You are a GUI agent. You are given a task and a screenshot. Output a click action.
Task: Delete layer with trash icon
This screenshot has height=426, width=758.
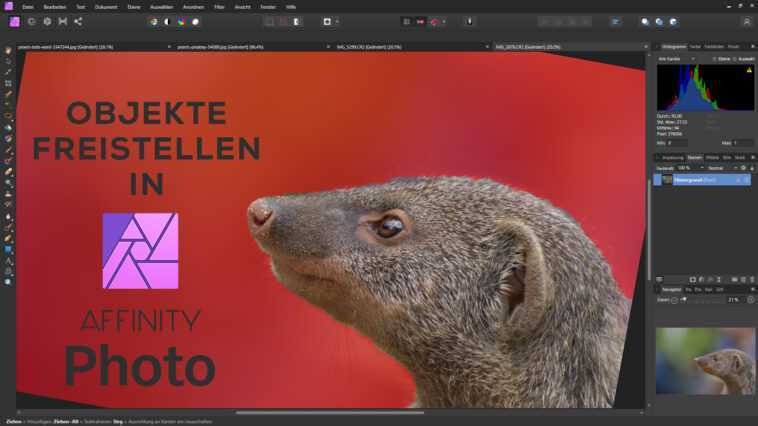tap(752, 279)
